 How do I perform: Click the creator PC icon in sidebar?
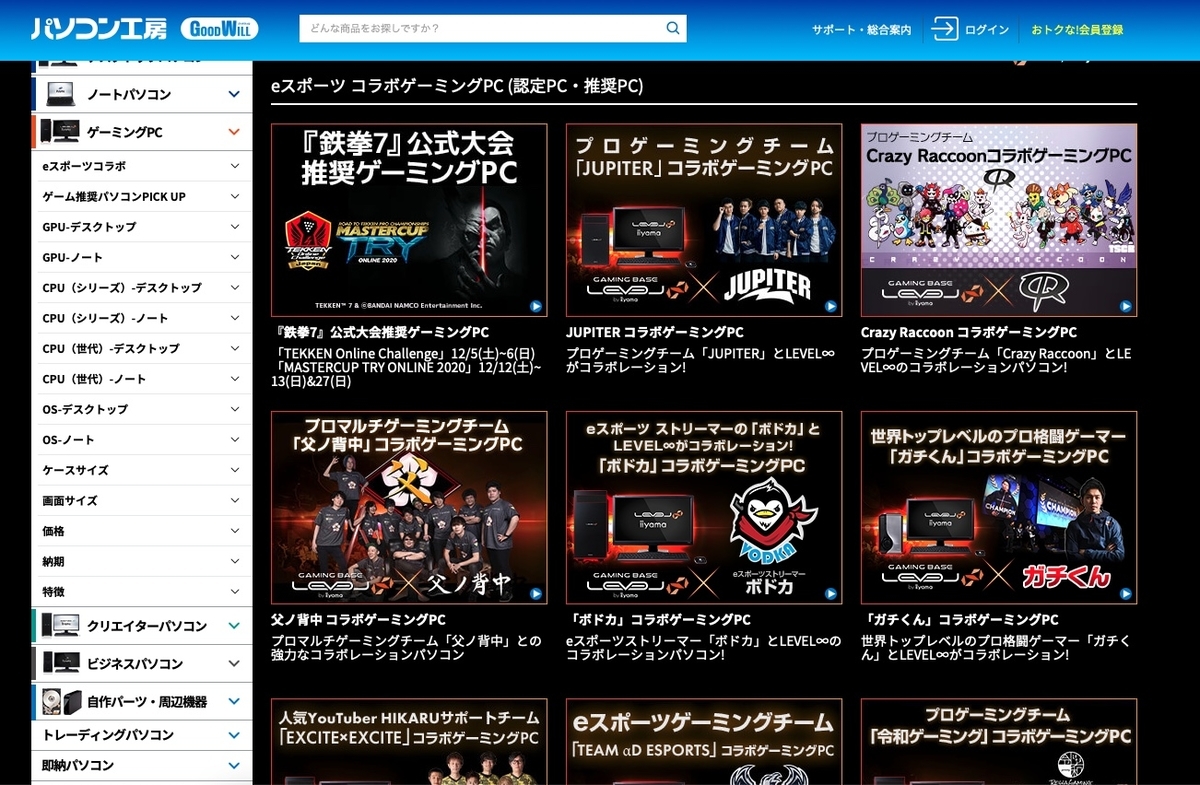point(59,626)
